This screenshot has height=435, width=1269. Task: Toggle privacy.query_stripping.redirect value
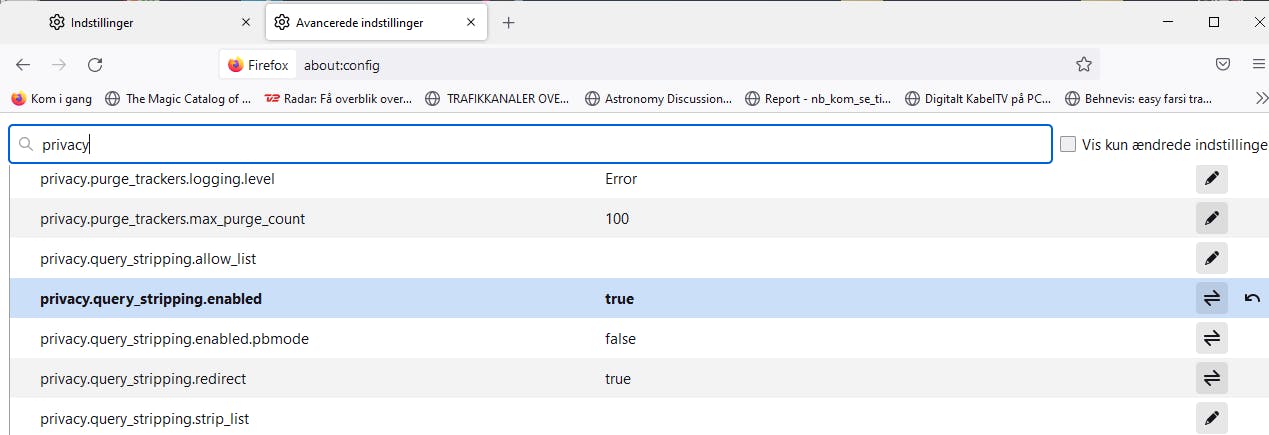1212,378
